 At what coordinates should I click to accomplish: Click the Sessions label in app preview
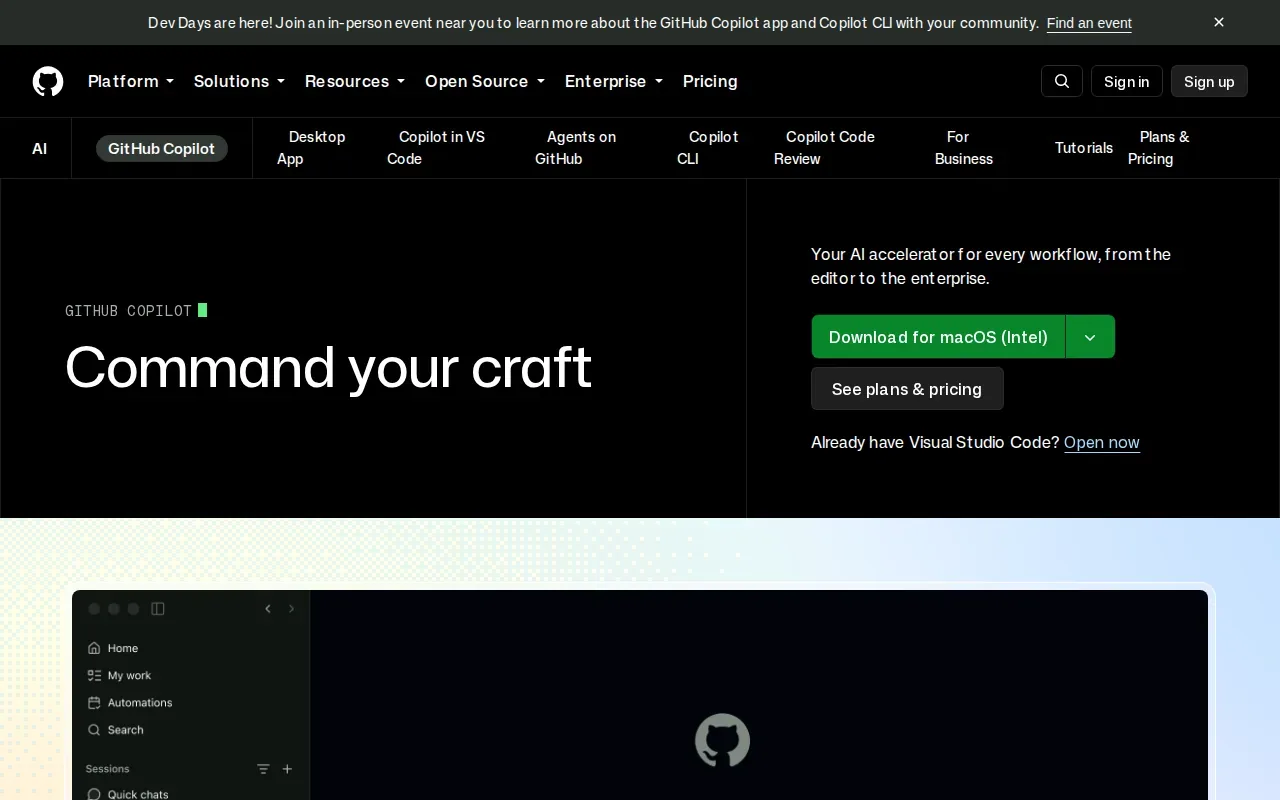[x=108, y=769]
